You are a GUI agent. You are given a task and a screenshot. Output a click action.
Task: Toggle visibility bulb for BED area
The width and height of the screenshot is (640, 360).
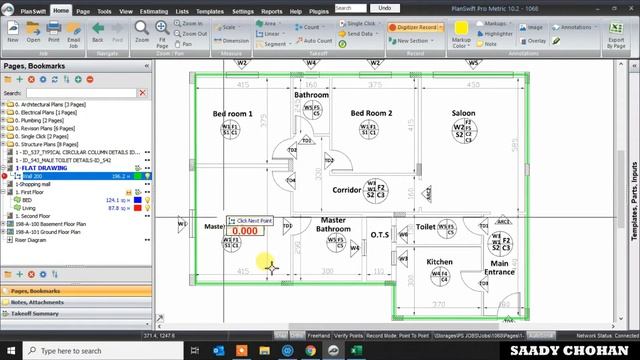pos(147,200)
